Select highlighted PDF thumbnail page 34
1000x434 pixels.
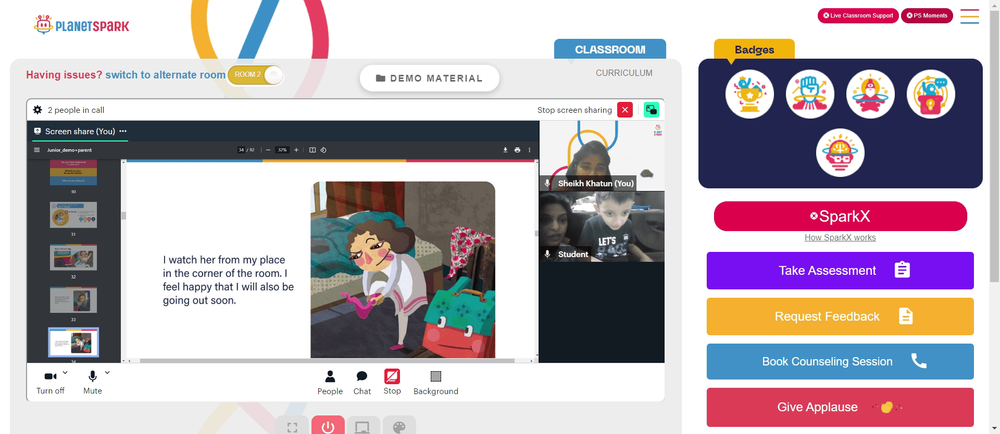73,343
